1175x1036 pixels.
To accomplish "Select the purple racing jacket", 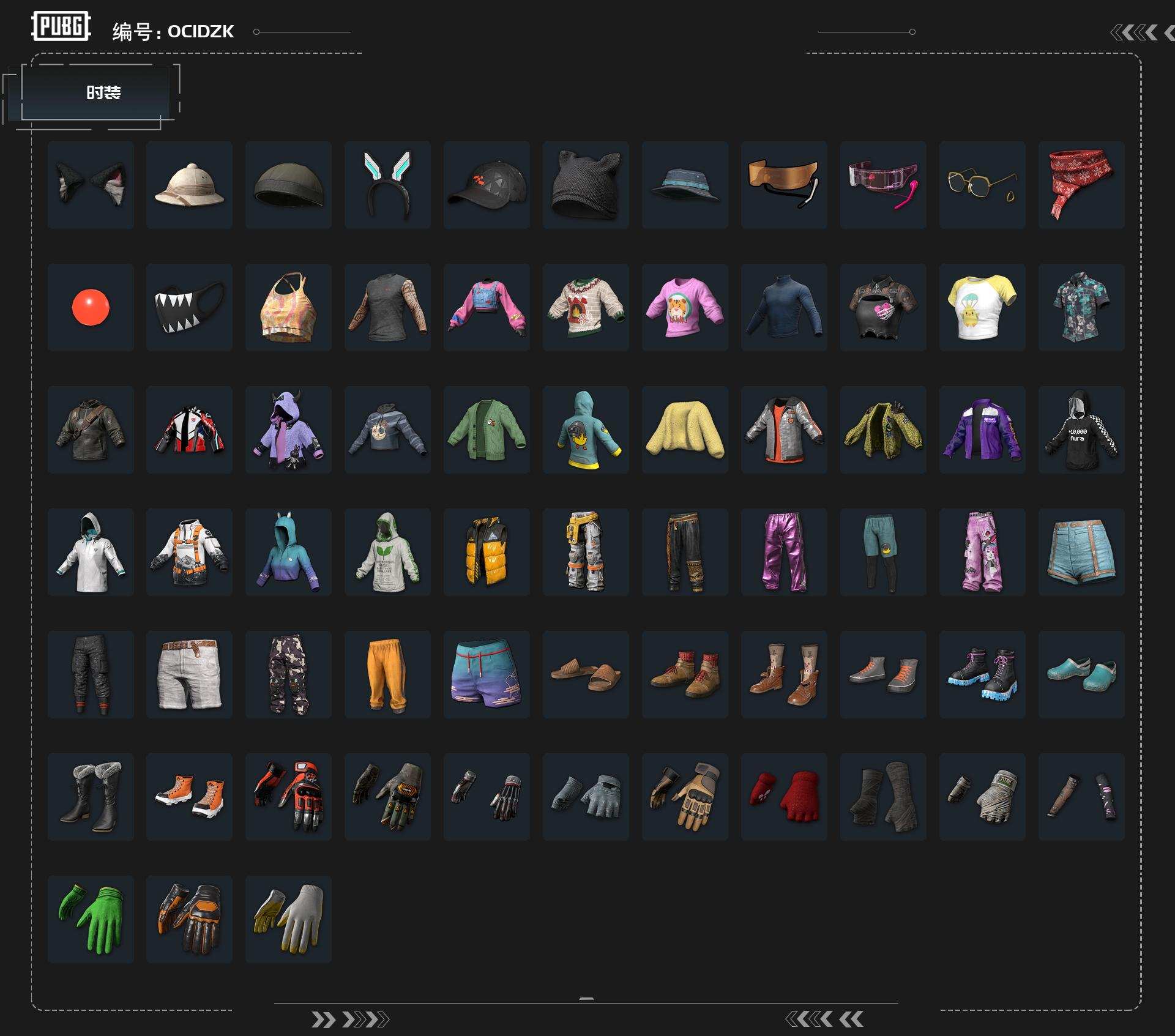I will [x=983, y=430].
